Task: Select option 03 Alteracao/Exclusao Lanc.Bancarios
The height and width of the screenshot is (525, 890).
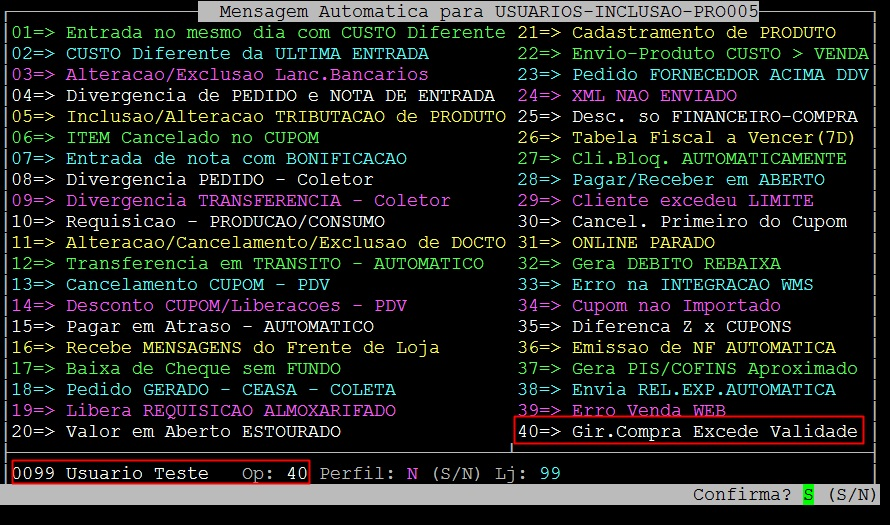Action: tap(220, 75)
